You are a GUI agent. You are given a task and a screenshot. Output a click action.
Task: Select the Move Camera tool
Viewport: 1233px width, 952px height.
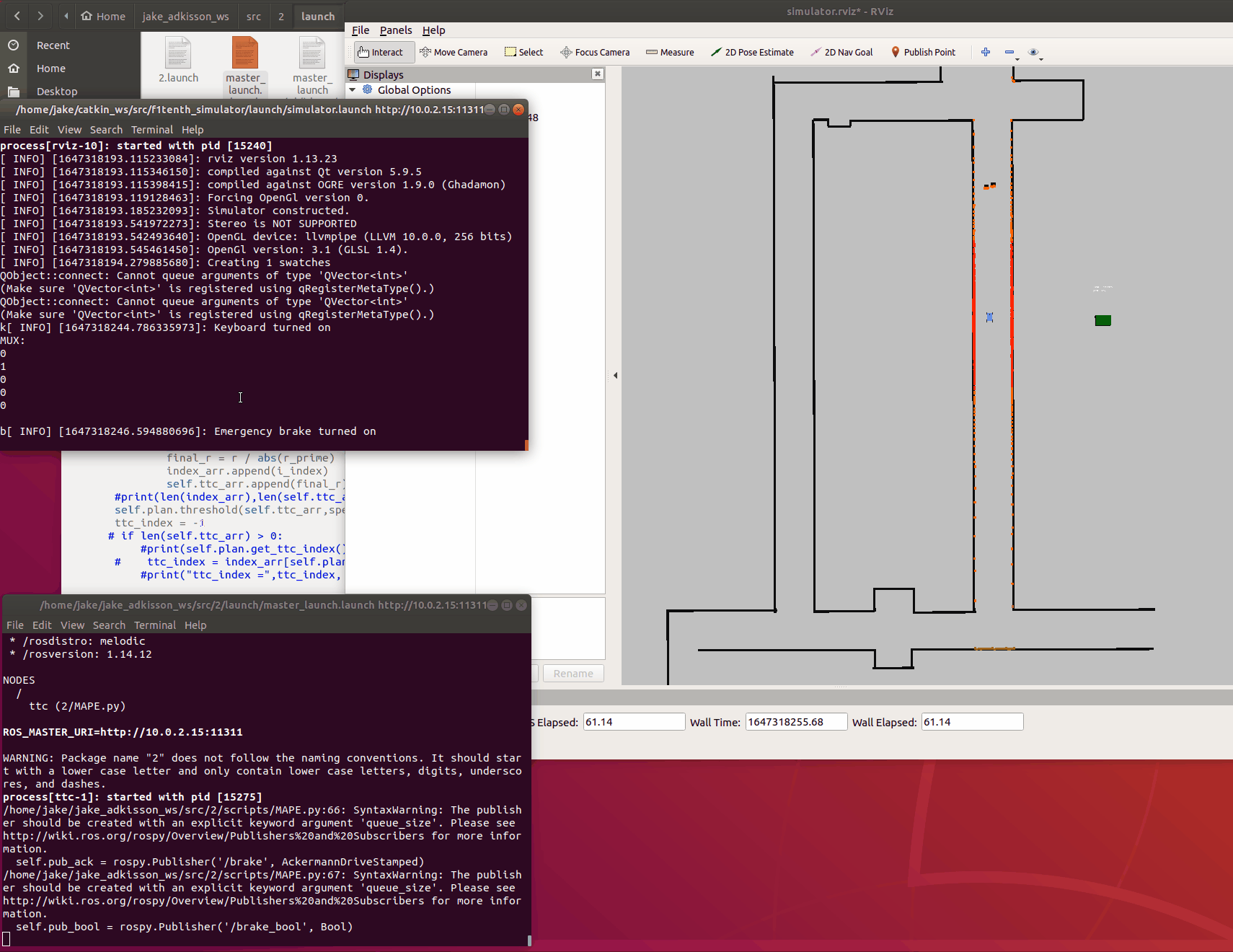pos(454,53)
